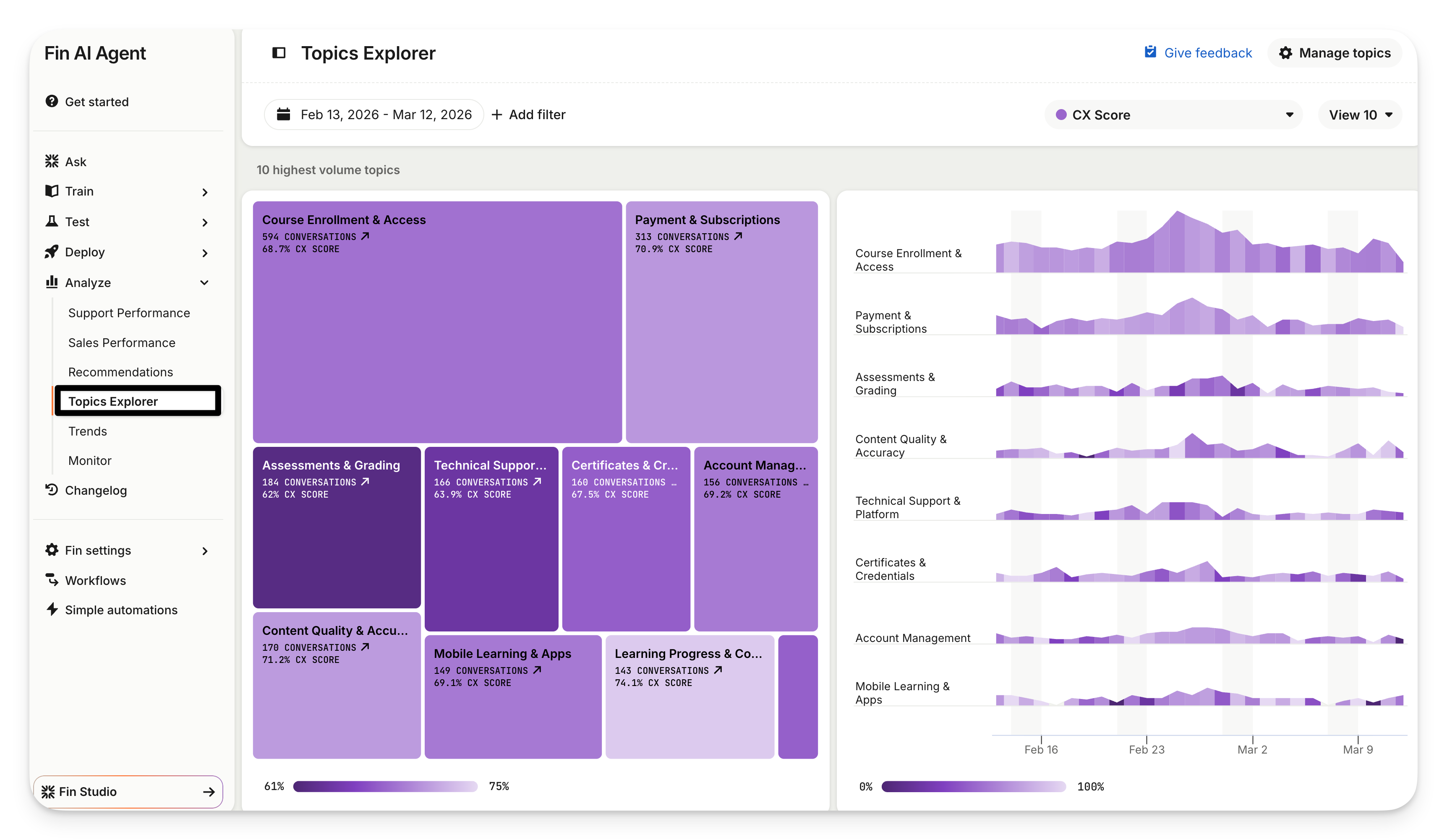Viewport: 1447px width, 840px height.
Task: Click the trend chart 0% to 100% color scale
Action: tap(974, 786)
